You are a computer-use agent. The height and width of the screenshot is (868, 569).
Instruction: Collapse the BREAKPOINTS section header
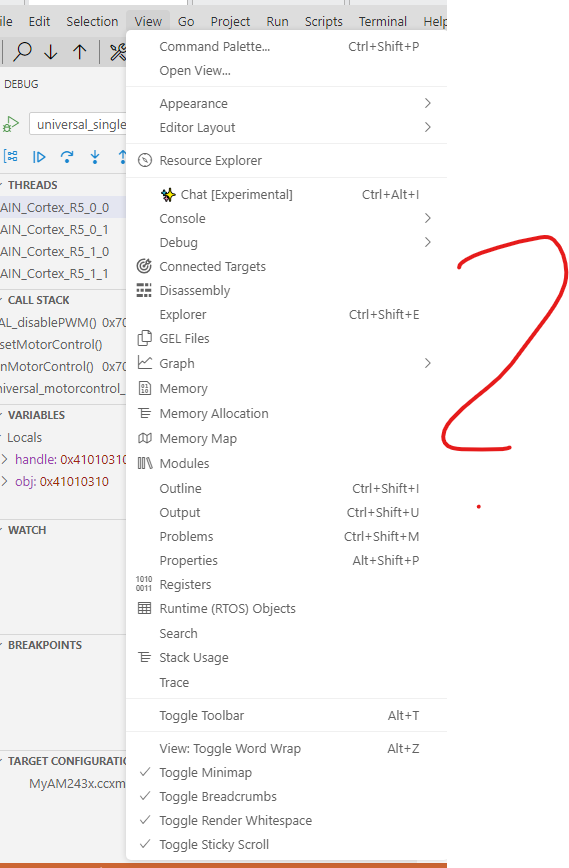45,645
